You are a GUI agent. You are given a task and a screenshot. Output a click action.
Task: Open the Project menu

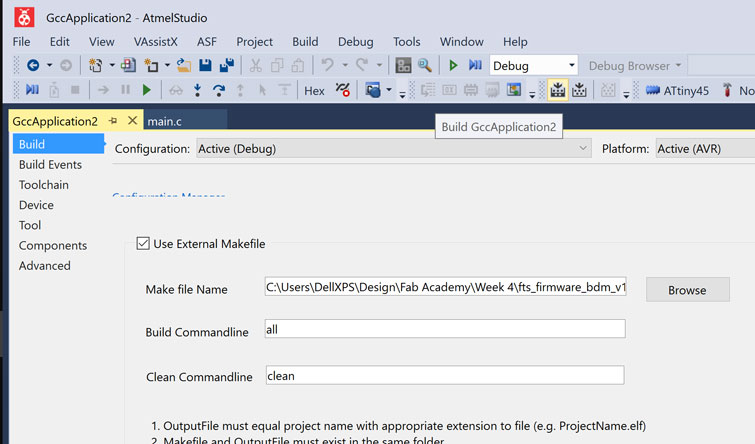pyautogui.click(x=254, y=42)
